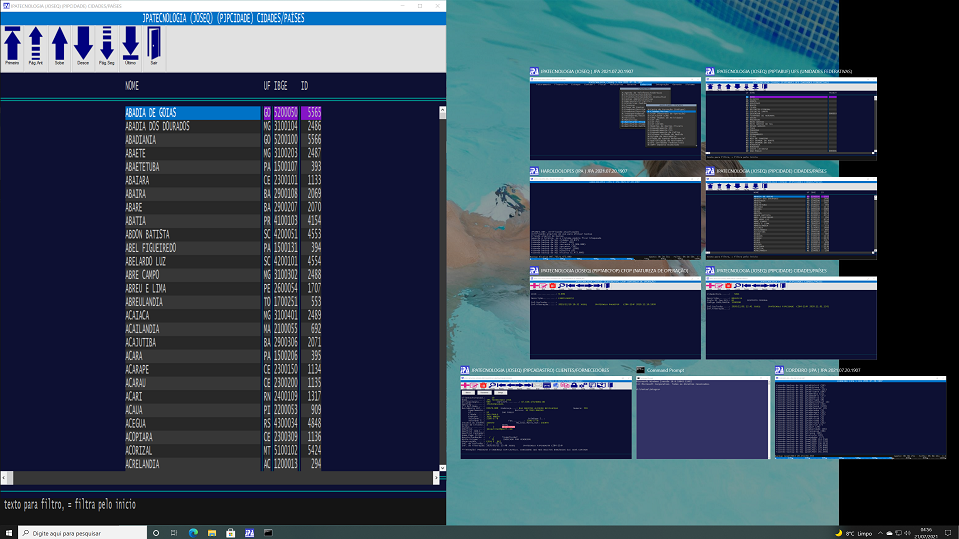Open Microsoft Store from the taskbar
Image resolution: width=959 pixels, height=539 pixels.
tap(231, 533)
